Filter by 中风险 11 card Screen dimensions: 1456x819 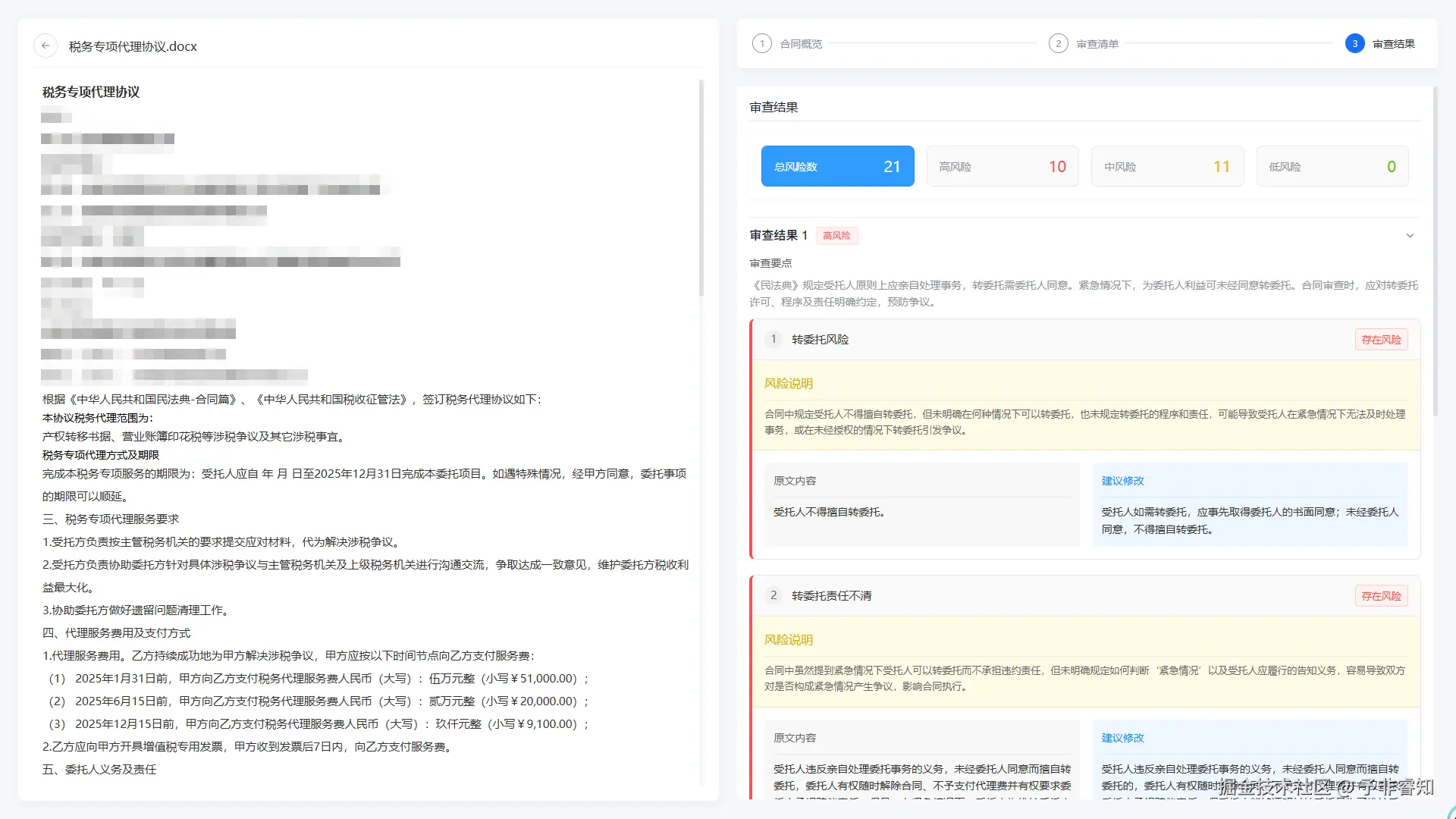click(1166, 166)
